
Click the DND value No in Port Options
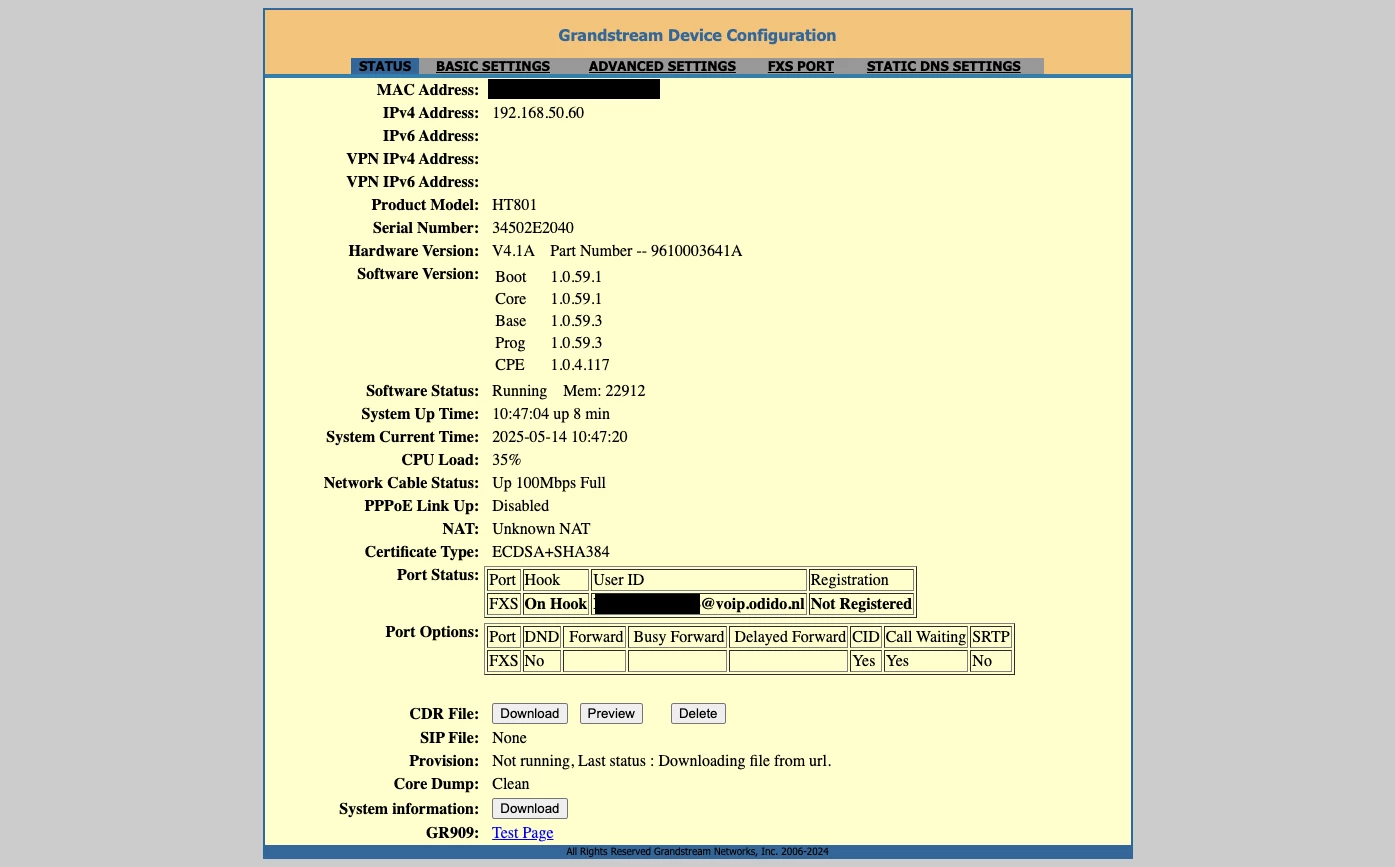click(x=541, y=661)
